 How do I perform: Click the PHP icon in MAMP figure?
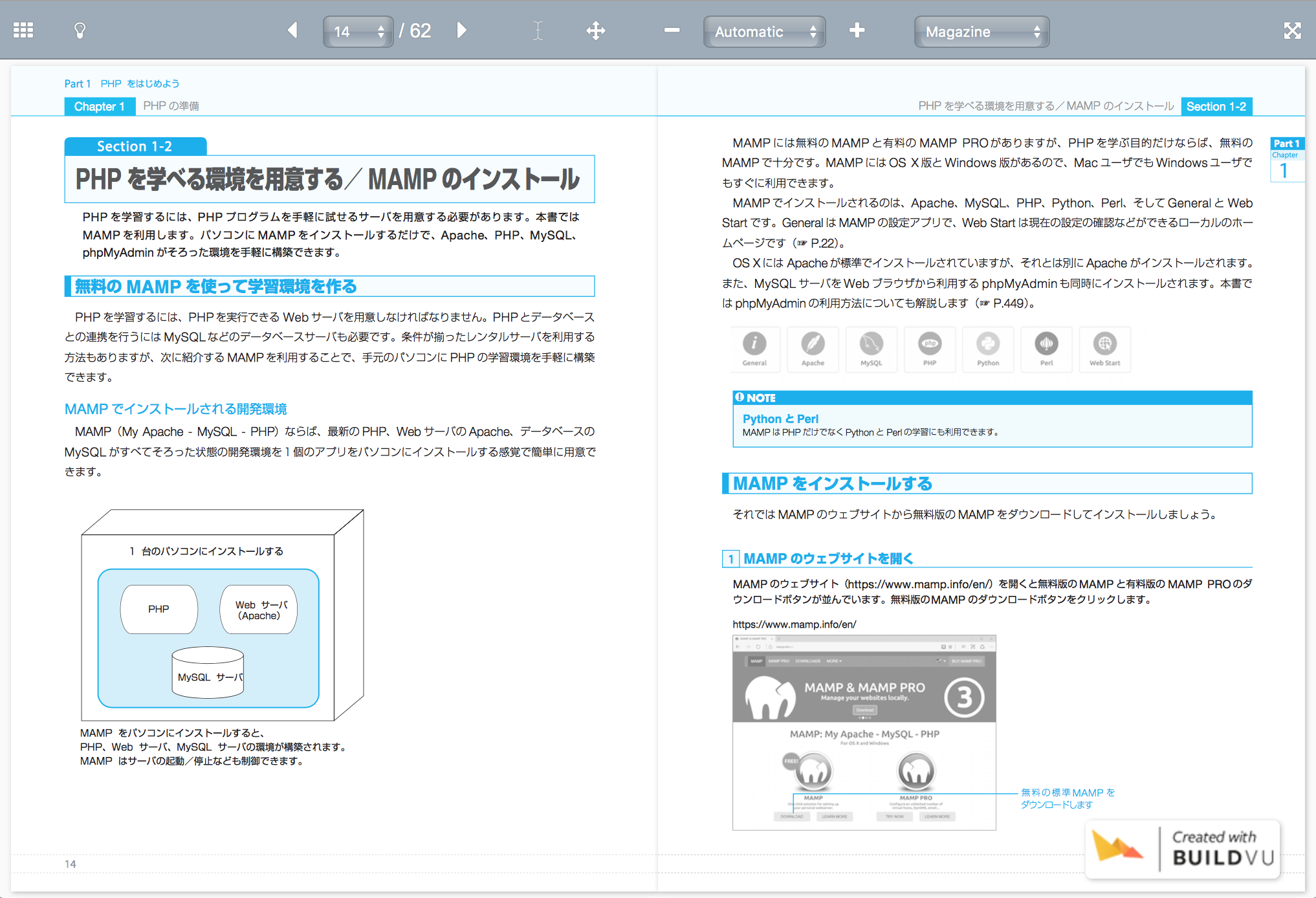click(930, 349)
